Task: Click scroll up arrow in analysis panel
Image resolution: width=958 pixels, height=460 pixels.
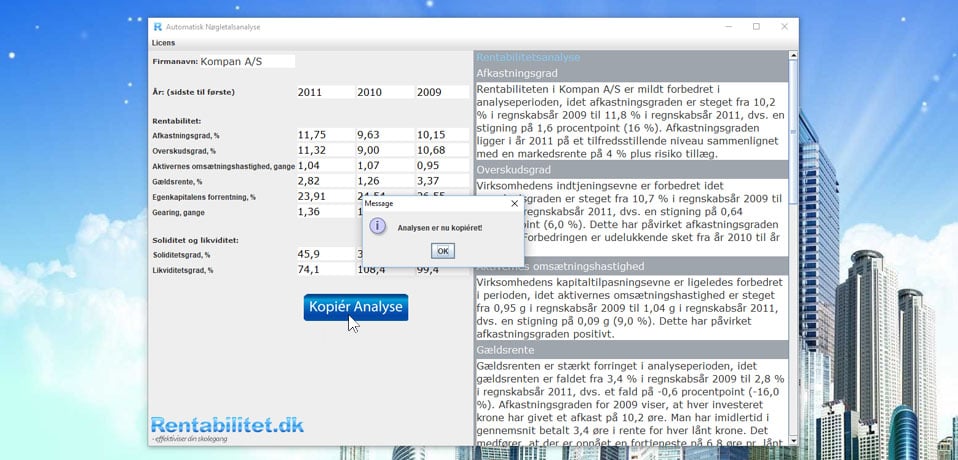Action: pyautogui.click(x=794, y=57)
